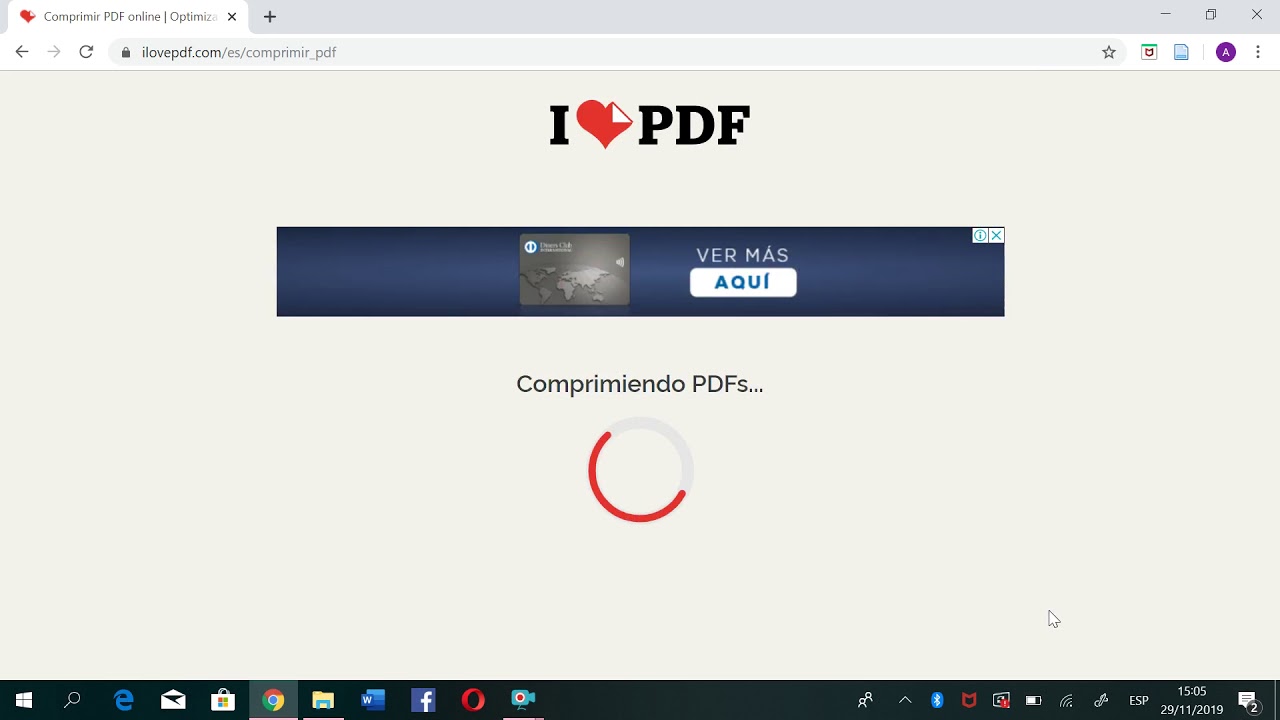Viewport: 1280px width, 720px height.
Task: Open the blue document browser extension
Action: 1181,52
